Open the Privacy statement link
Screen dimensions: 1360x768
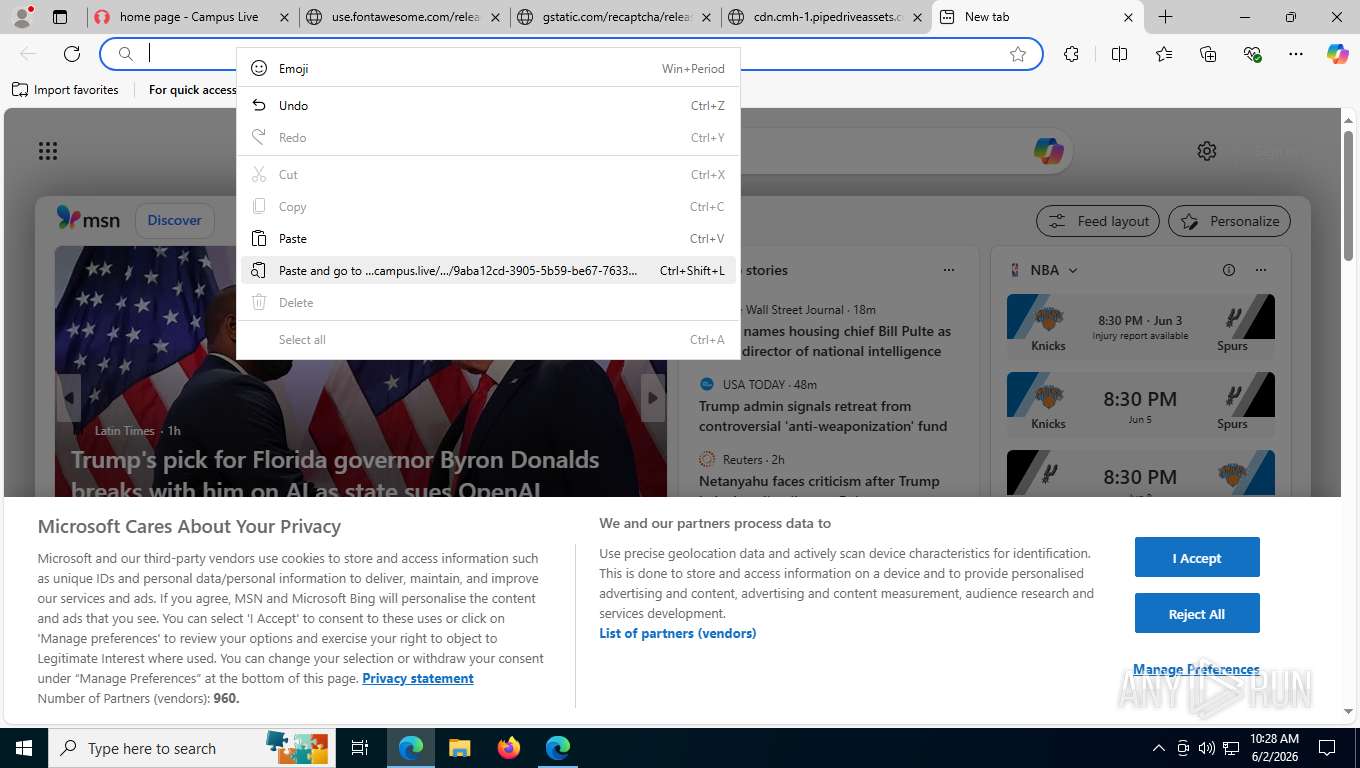coord(418,678)
